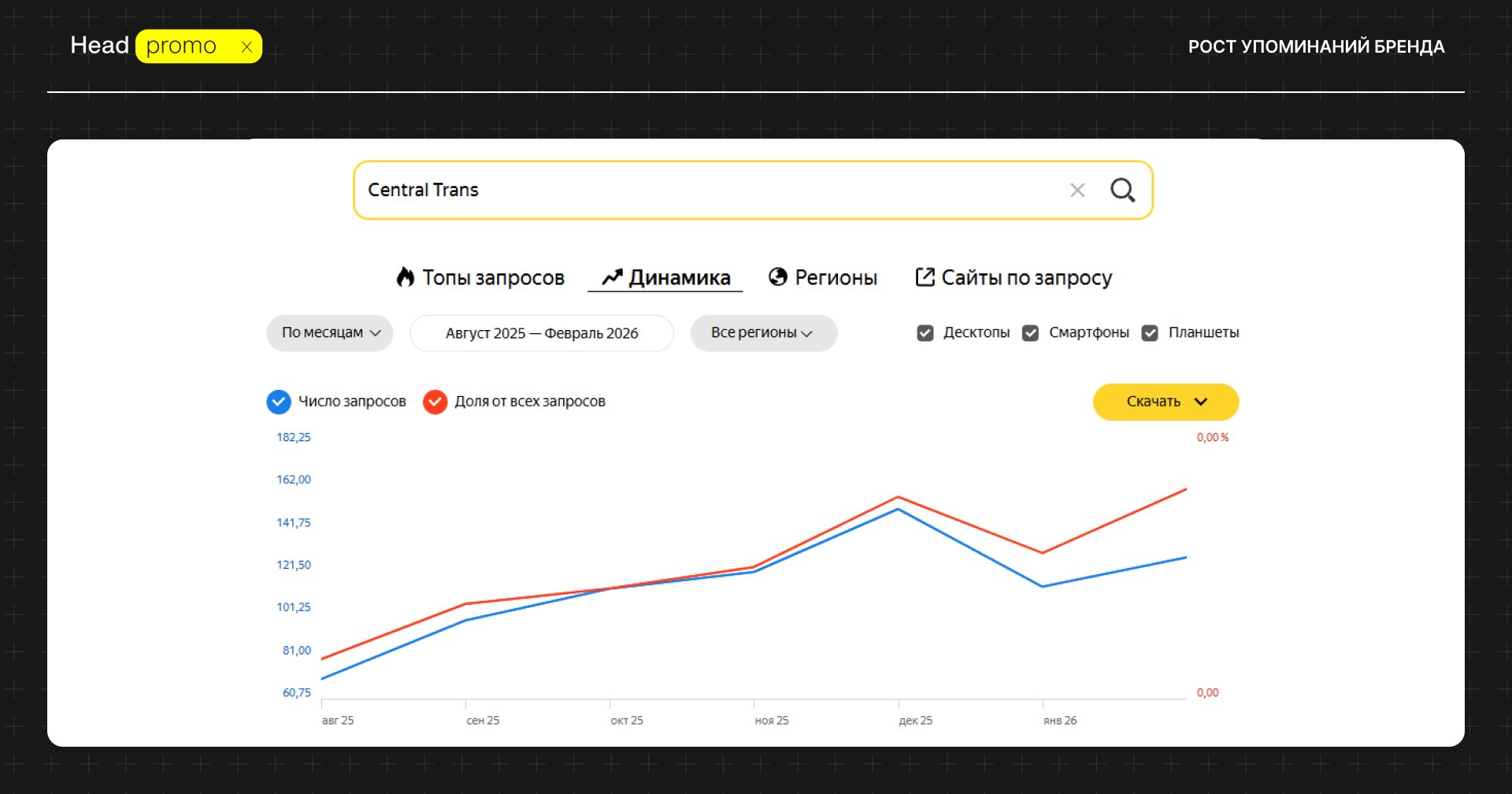Image resolution: width=1512 pixels, height=794 pixels.
Task: Click the flame icon for top queries
Action: pos(406,277)
